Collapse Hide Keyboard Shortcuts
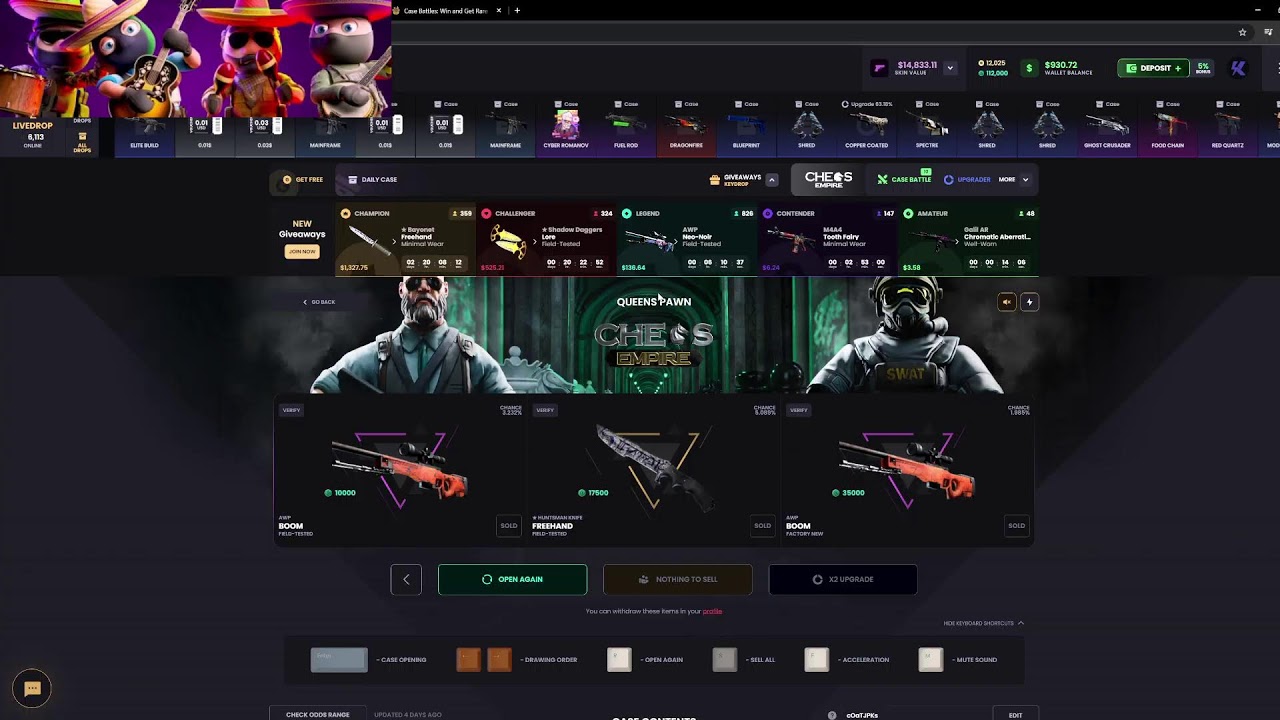Image resolution: width=1280 pixels, height=720 pixels. pos(984,623)
